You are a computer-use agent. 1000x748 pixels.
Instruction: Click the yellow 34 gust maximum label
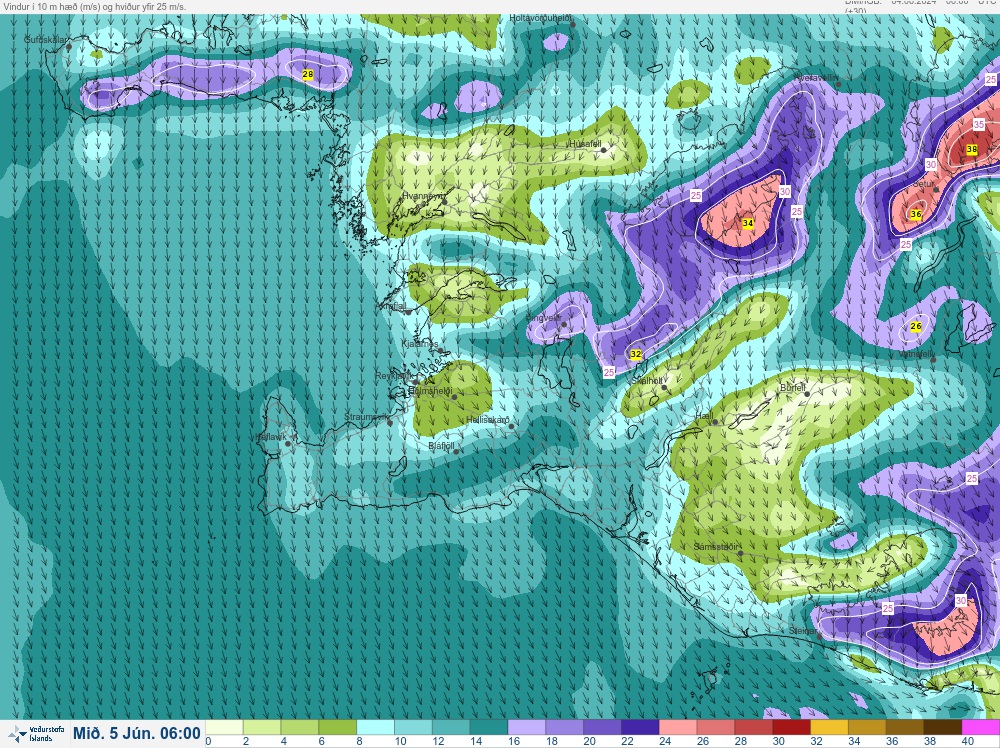coord(747,223)
